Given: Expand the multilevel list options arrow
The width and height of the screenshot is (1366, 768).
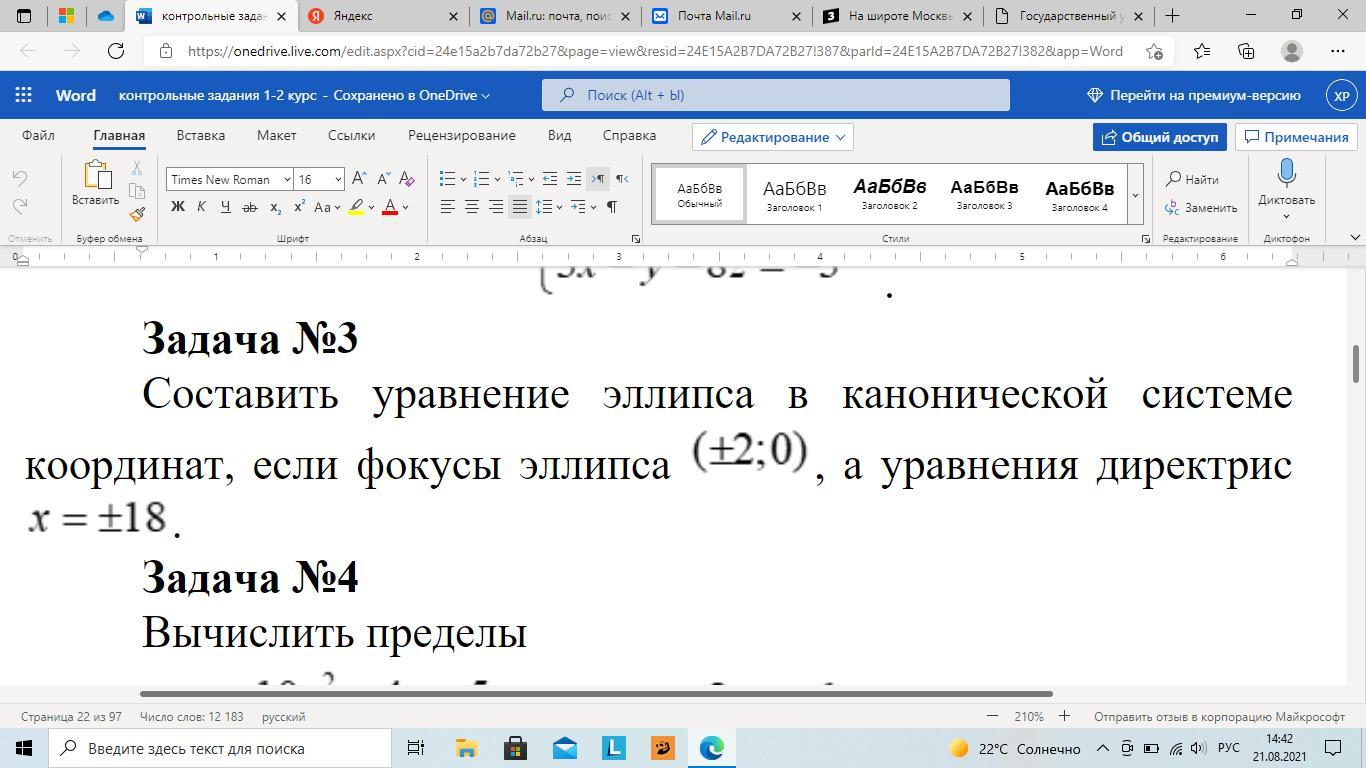Looking at the screenshot, I should 531,179.
